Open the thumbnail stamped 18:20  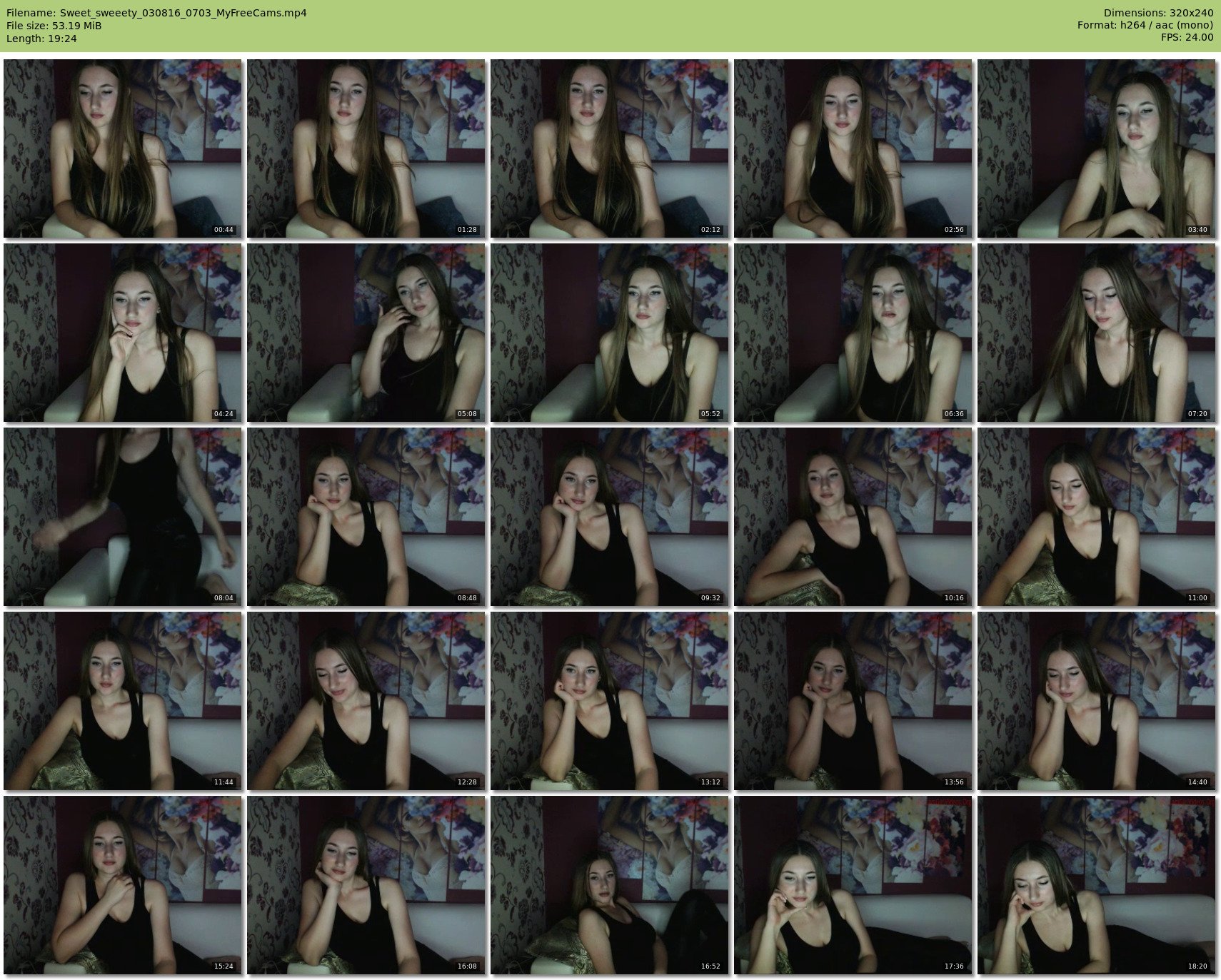tap(1097, 885)
